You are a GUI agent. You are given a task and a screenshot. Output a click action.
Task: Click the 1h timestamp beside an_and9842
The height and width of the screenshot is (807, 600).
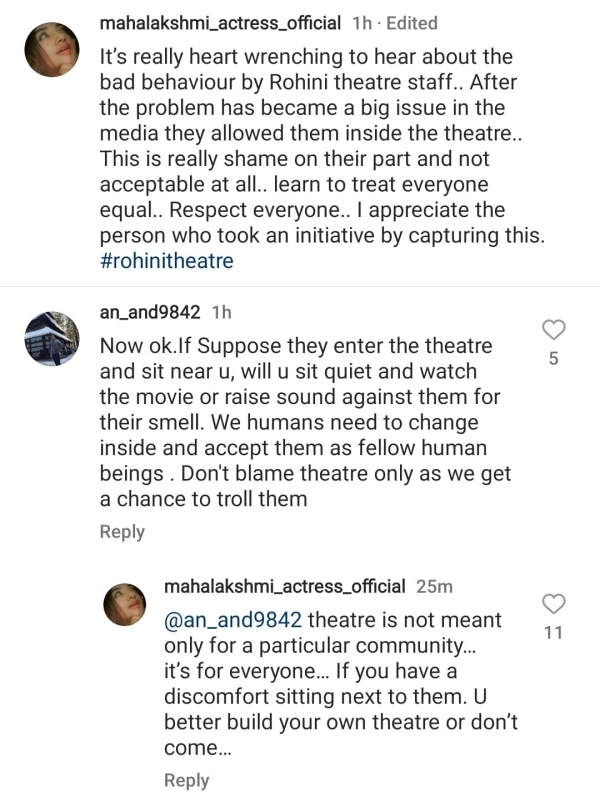(222, 312)
